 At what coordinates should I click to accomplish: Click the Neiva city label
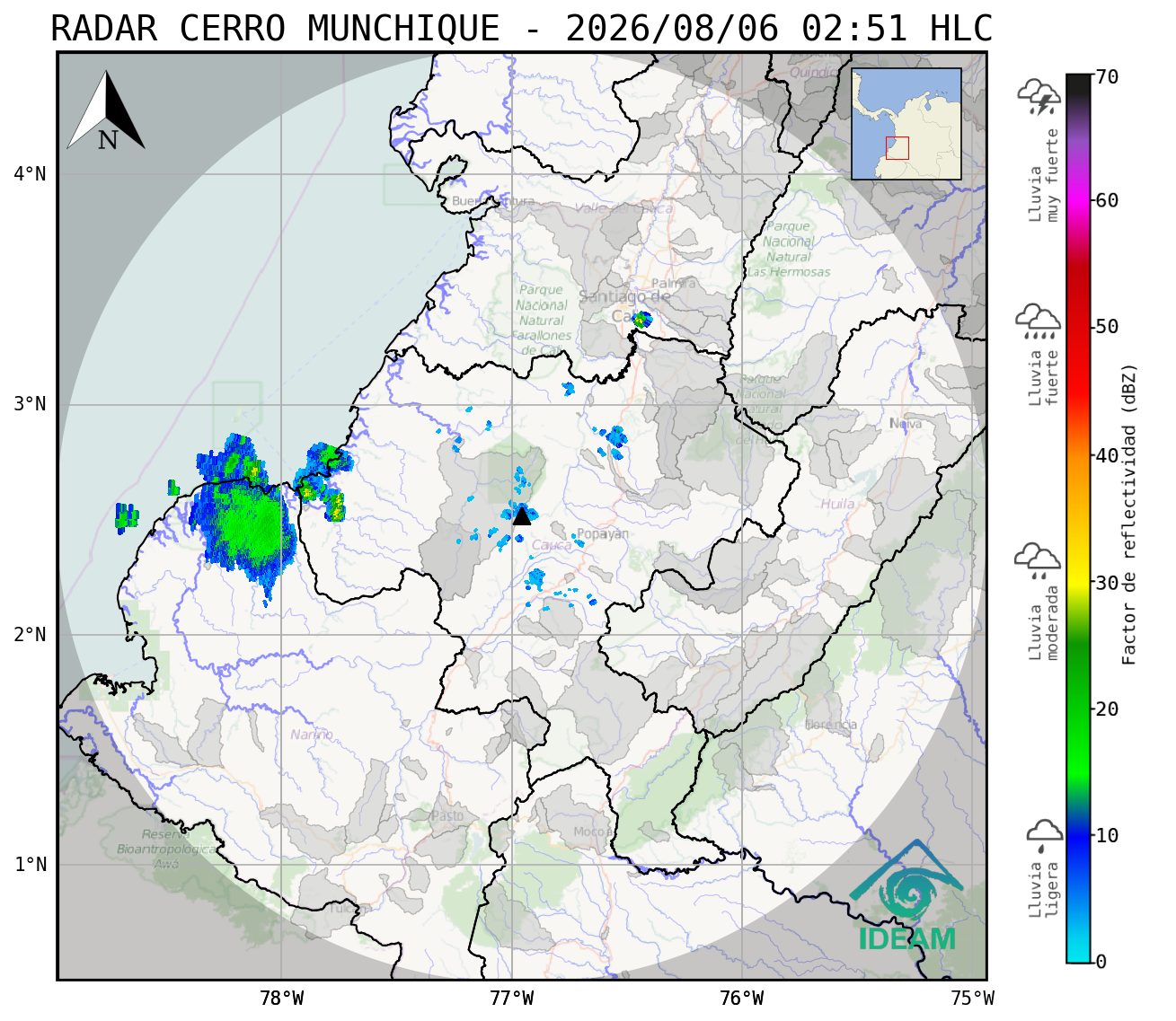pyautogui.click(x=906, y=423)
